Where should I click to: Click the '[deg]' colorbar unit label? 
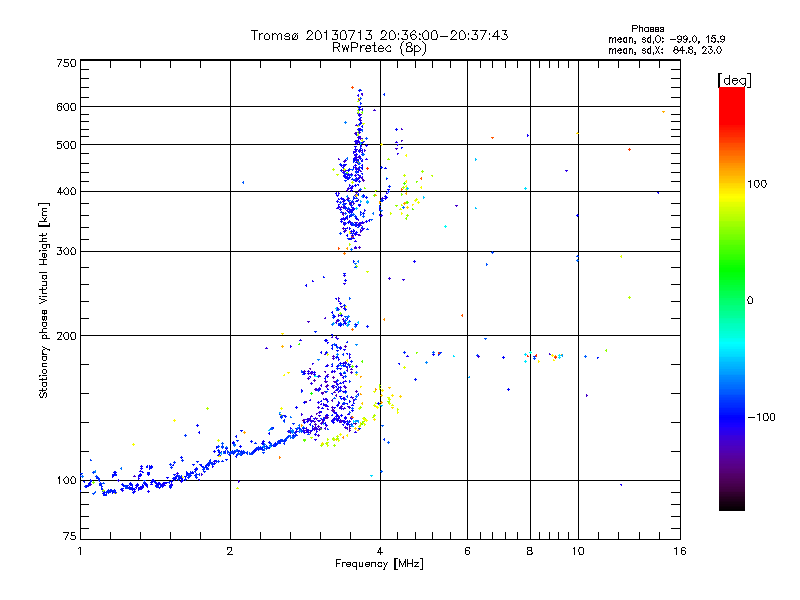734,80
